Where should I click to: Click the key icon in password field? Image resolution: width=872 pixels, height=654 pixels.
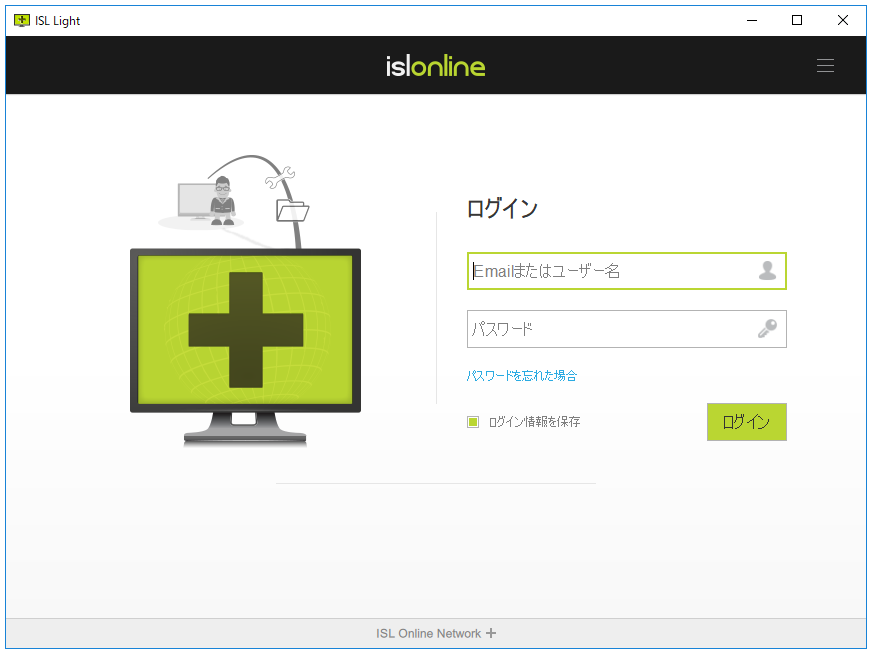coord(767,329)
